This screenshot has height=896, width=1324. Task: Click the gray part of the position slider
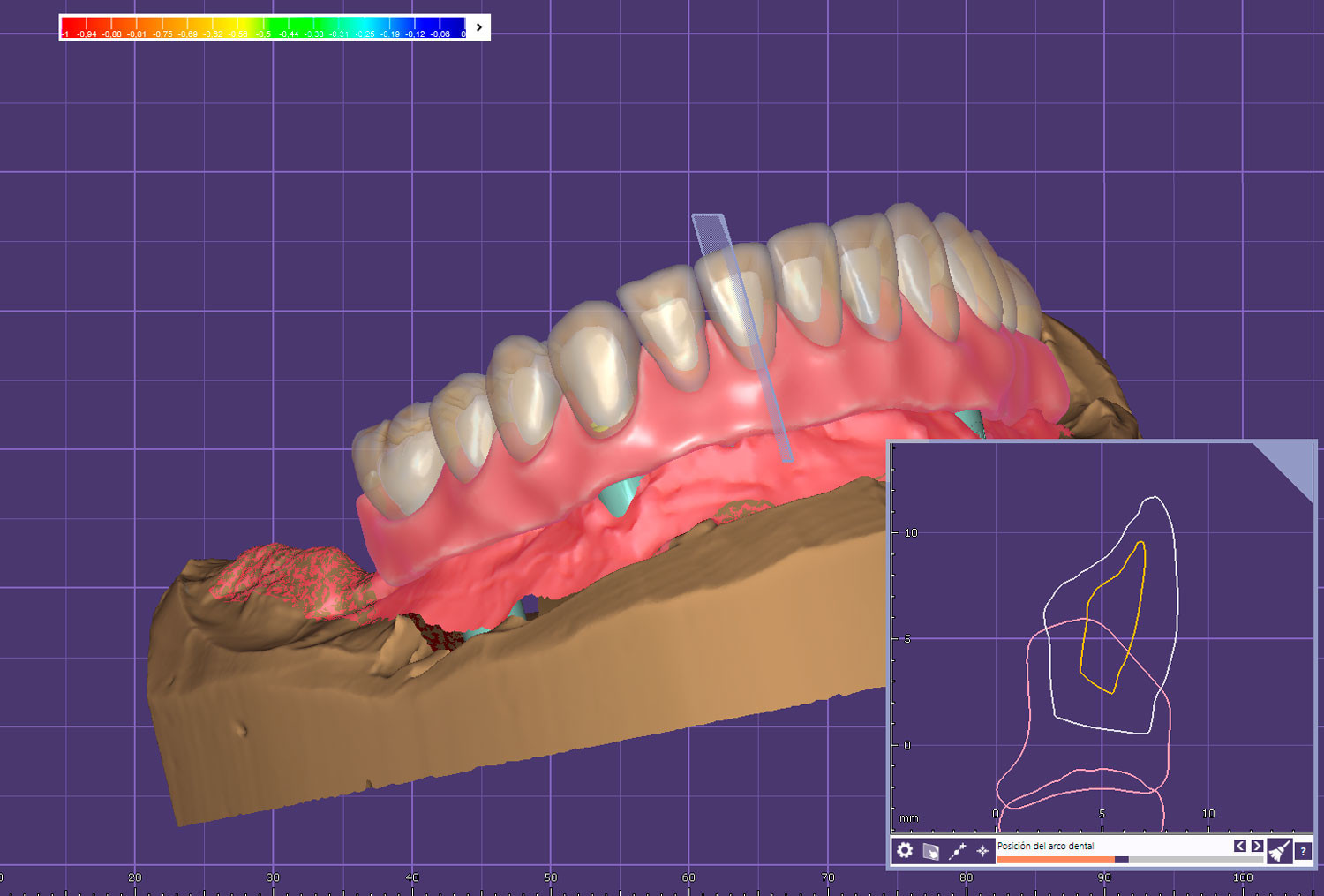[x=1192, y=859]
